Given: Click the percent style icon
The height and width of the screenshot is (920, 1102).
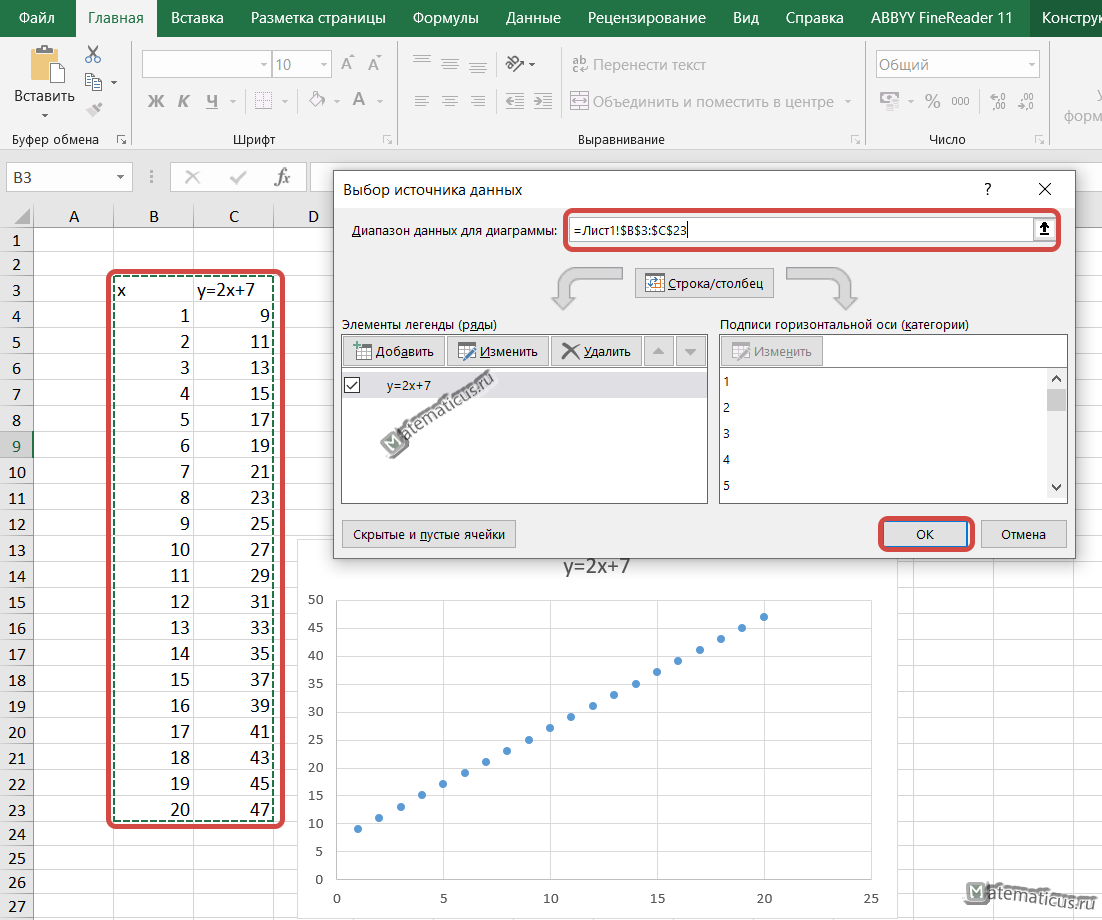Looking at the screenshot, I should pos(932,101).
